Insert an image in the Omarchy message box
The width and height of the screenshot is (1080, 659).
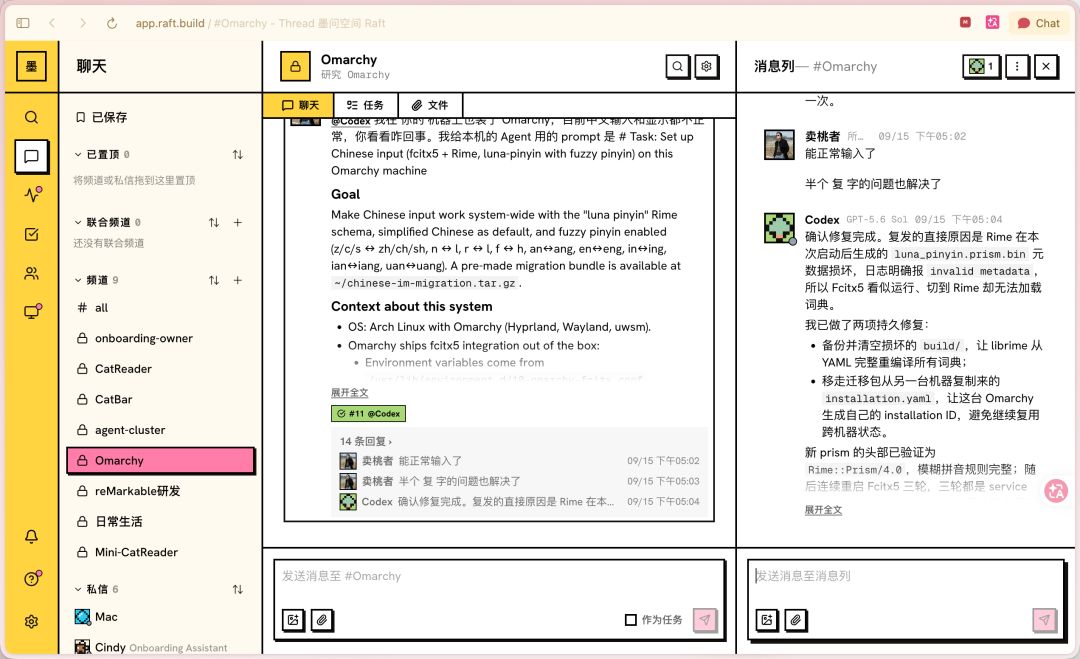tap(293, 620)
